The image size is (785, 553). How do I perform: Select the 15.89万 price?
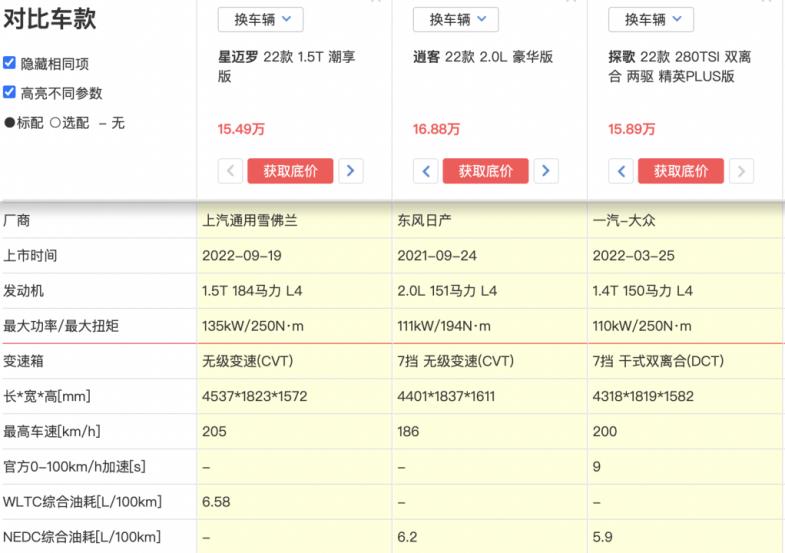(631, 129)
